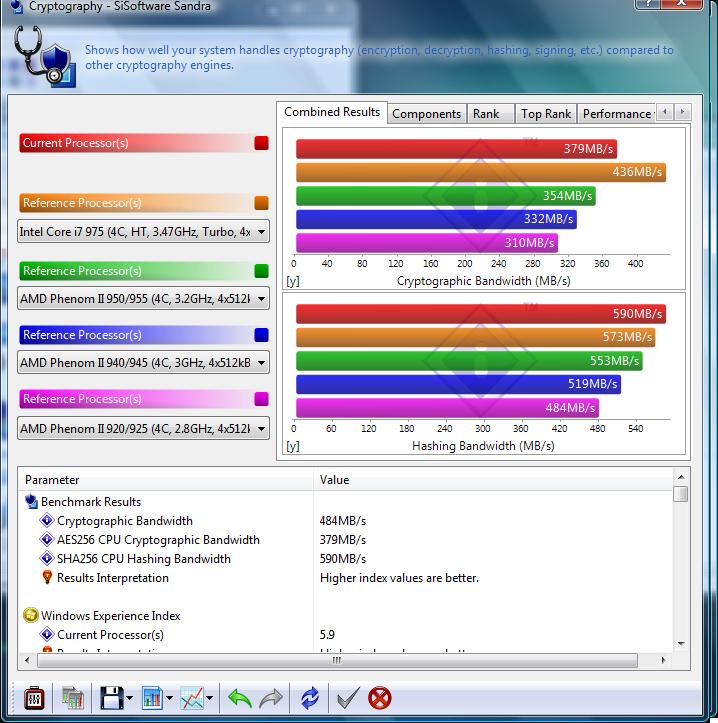Expand dropdown next to floppy save icon
Screen dimensions: 718x723
[x=130, y=698]
